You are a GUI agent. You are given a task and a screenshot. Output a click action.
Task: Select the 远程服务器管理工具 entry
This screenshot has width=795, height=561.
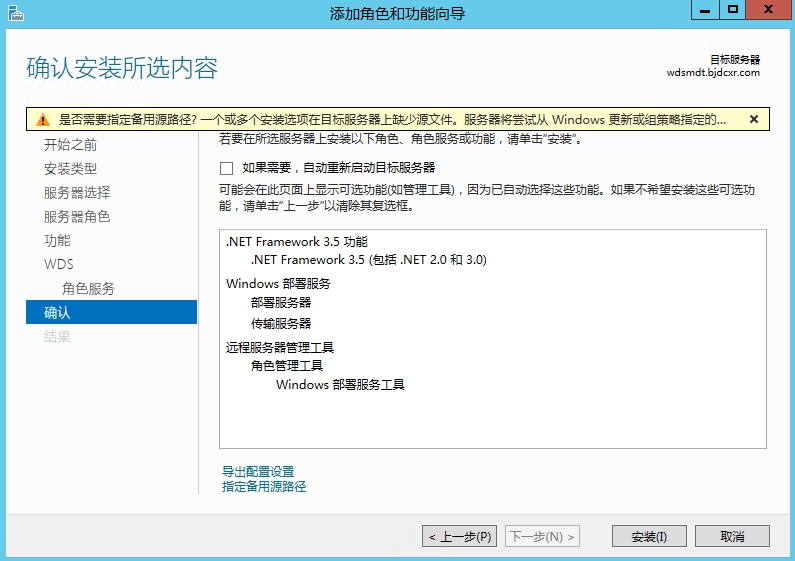coord(280,347)
